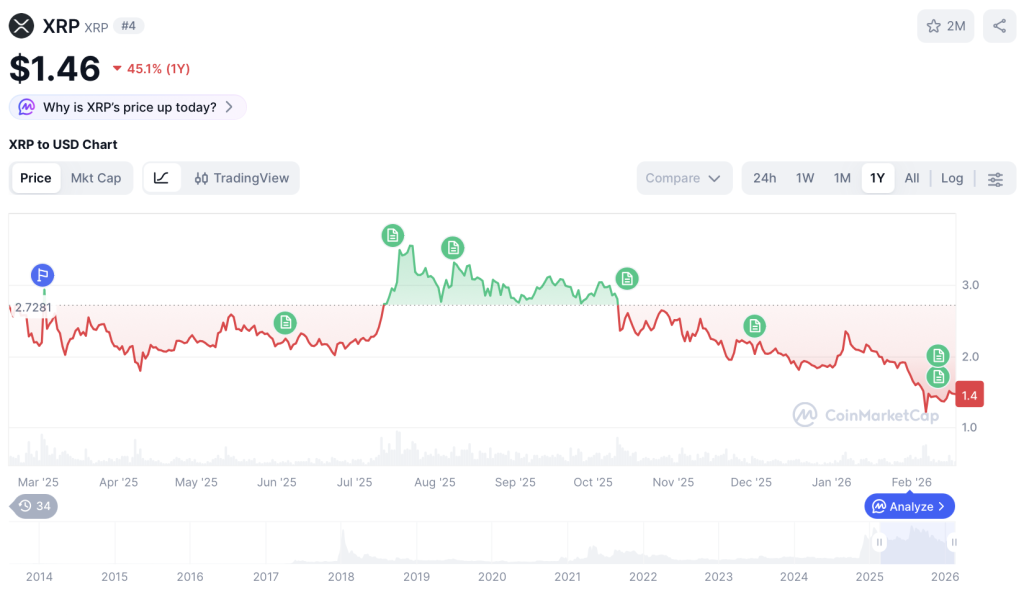Show the All time range

point(912,178)
